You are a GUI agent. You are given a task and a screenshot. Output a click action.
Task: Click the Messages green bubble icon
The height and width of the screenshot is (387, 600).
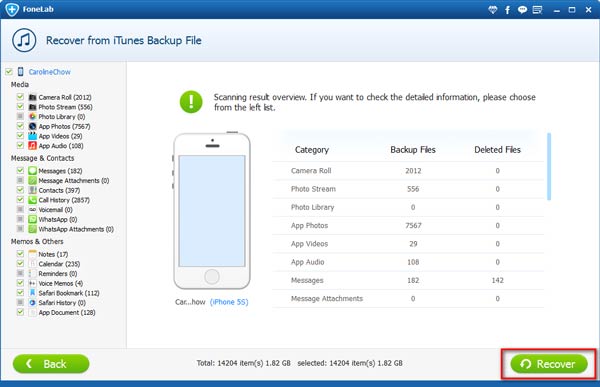[33, 171]
